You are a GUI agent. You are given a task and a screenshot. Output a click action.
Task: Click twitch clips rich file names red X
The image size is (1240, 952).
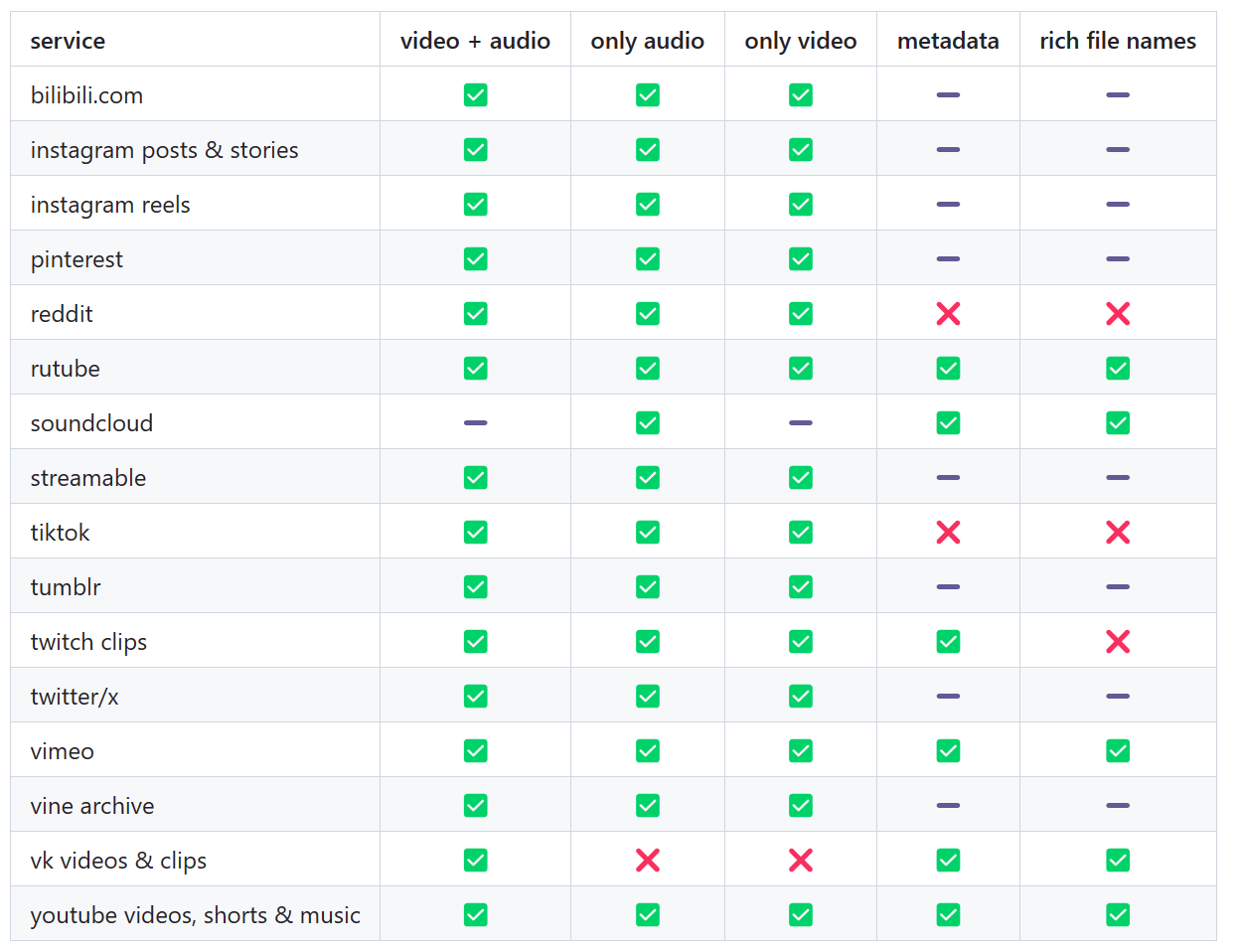1118,642
